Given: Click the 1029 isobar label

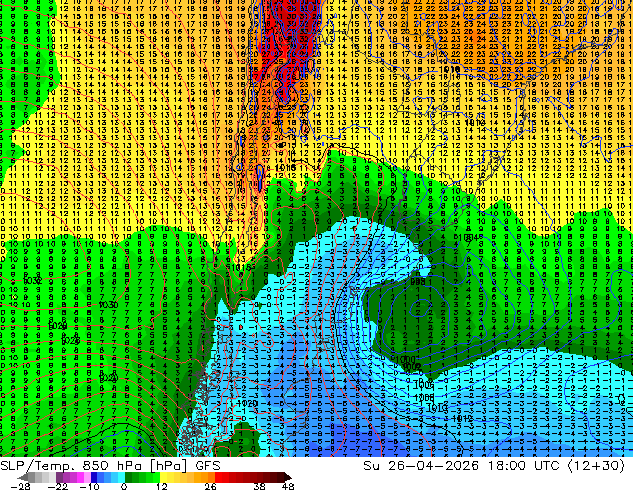Looking at the screenshot, I should (58, 326).
